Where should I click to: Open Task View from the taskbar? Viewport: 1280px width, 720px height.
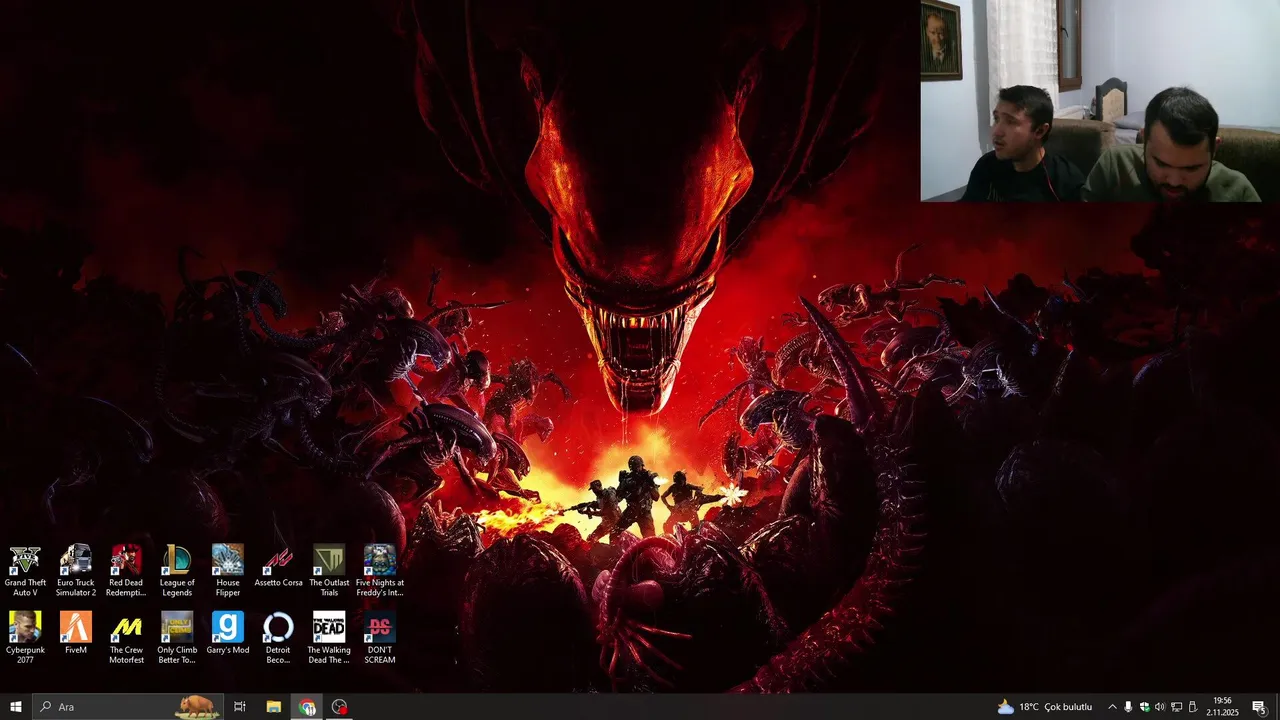pos(240,707)
